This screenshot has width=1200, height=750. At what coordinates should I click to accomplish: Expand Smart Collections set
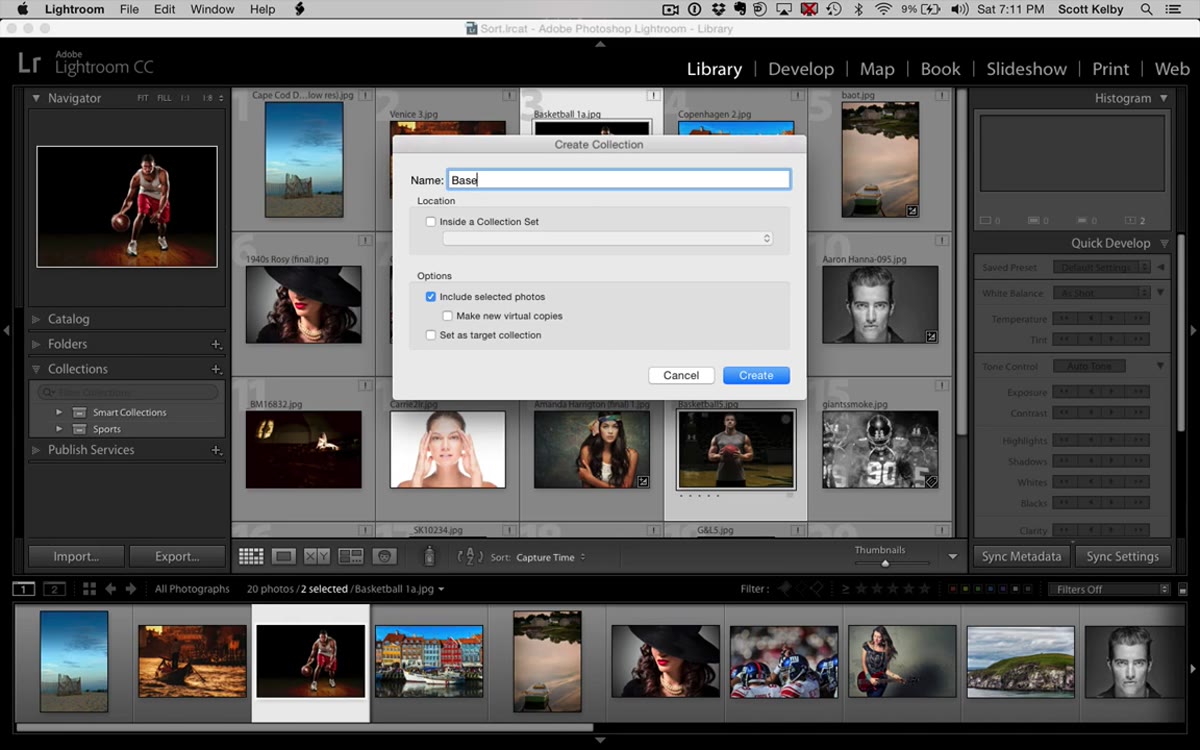point(59,412)
